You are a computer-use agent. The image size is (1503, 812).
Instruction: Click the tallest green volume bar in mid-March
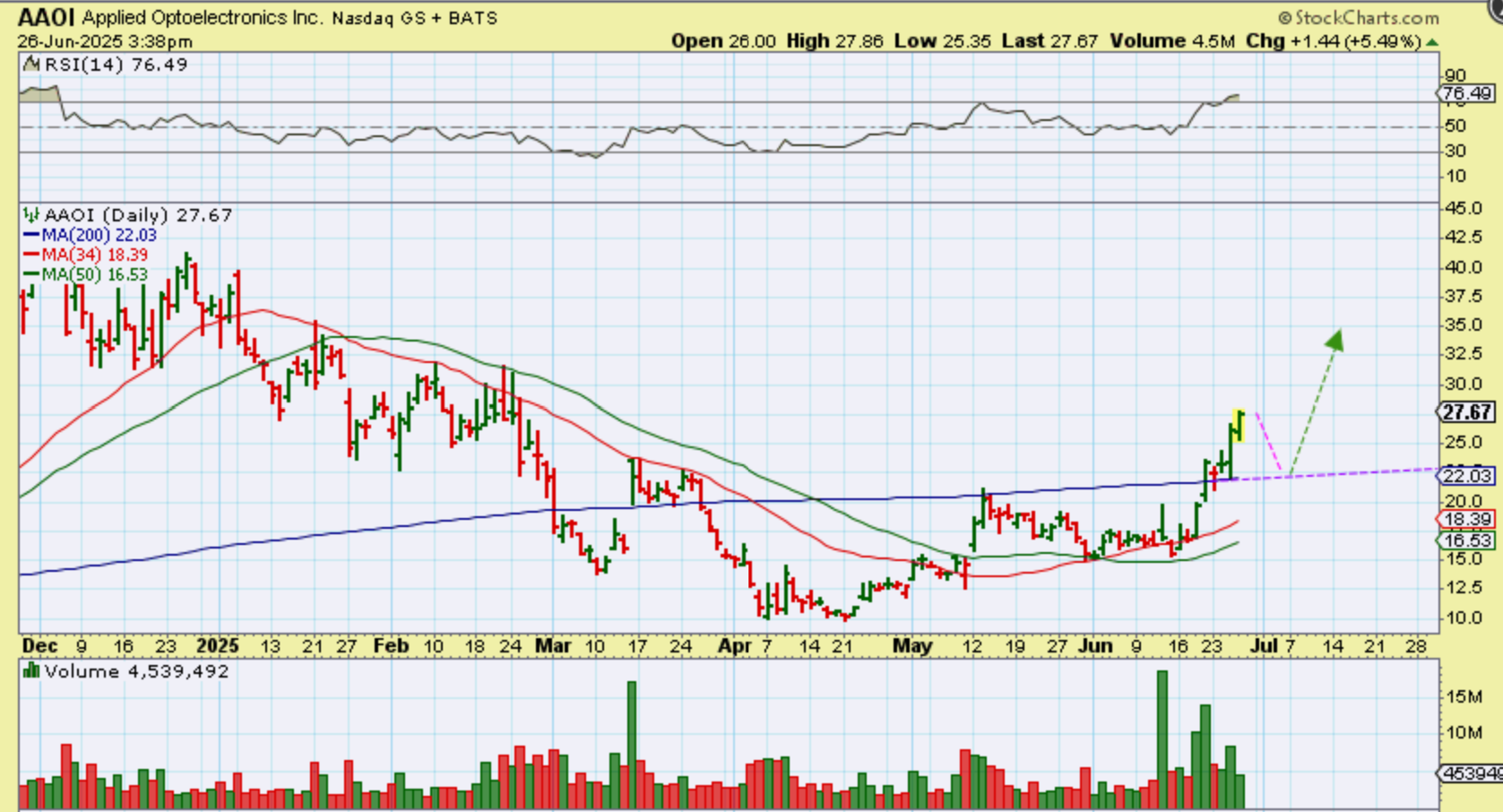pyautogui.click(x=632, y=745)
